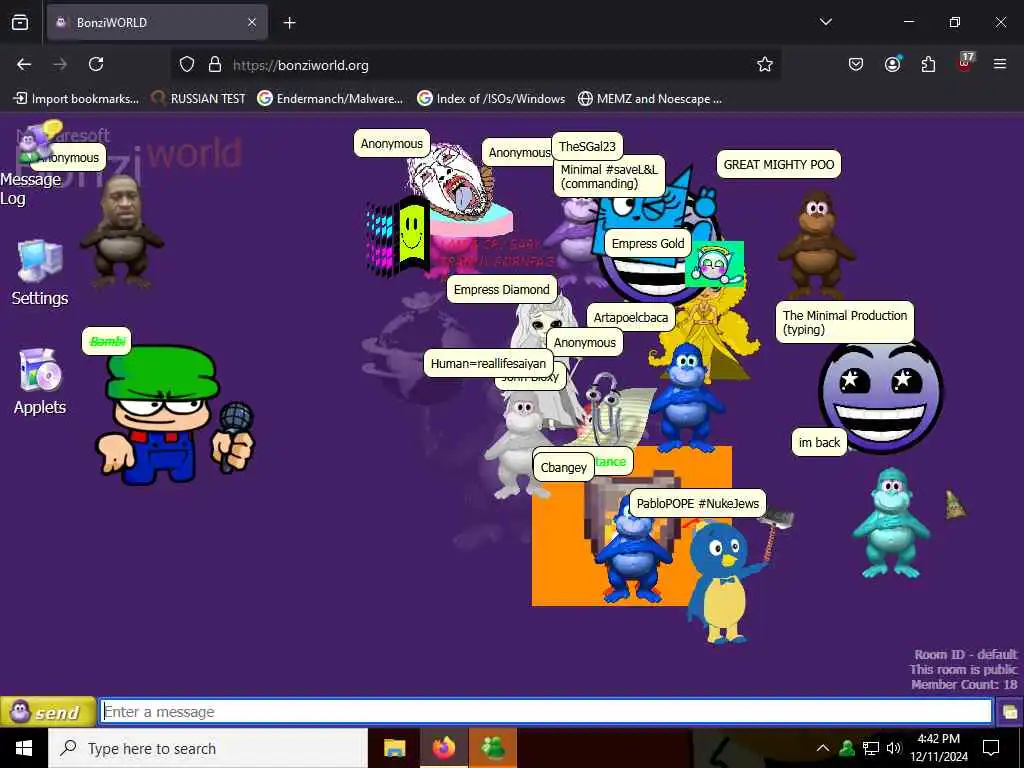Open File Explorer from the taskbar
The height and width of the screenshot is (768, 1024).
pos(394,748)
